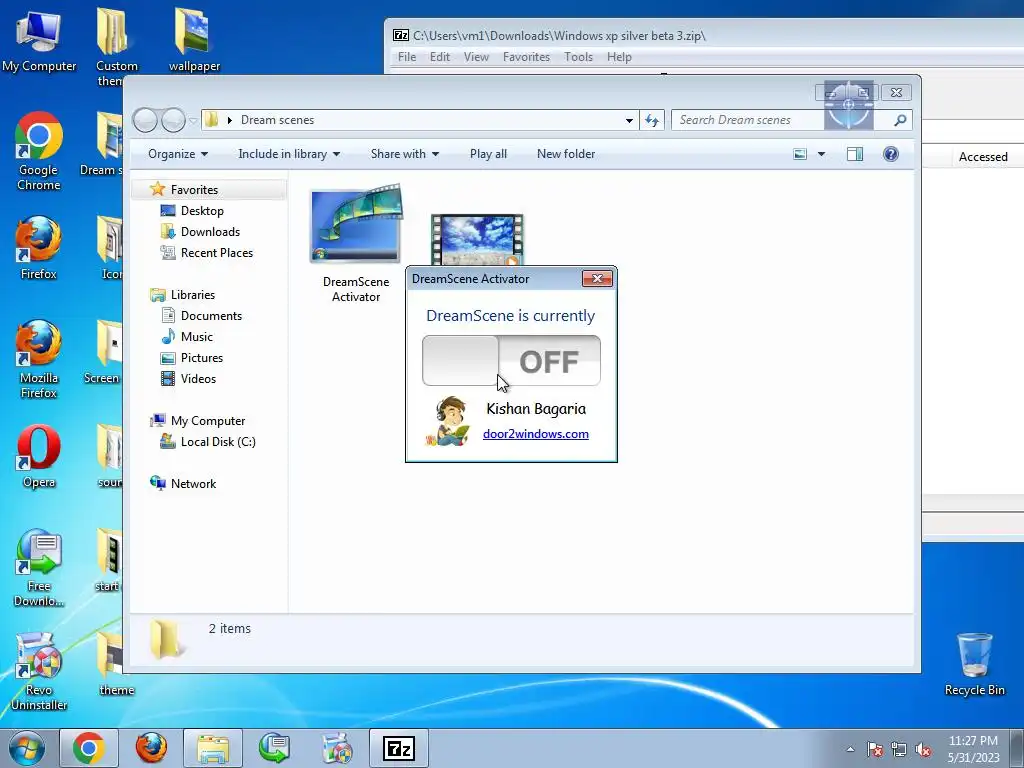Change view using the view icon
This screenshot has width=1024, height=768.
coord(800,154)
